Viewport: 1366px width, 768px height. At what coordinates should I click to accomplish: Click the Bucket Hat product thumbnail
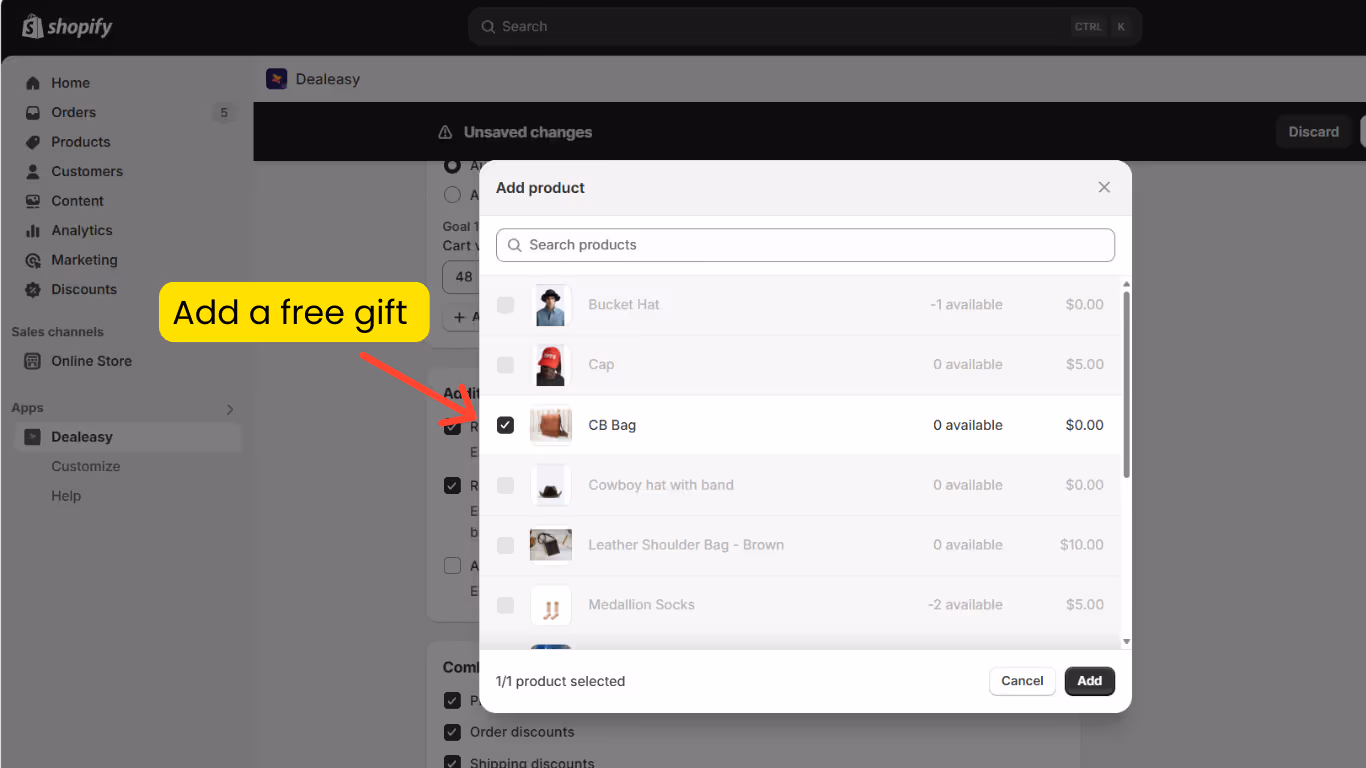point(550,305)
